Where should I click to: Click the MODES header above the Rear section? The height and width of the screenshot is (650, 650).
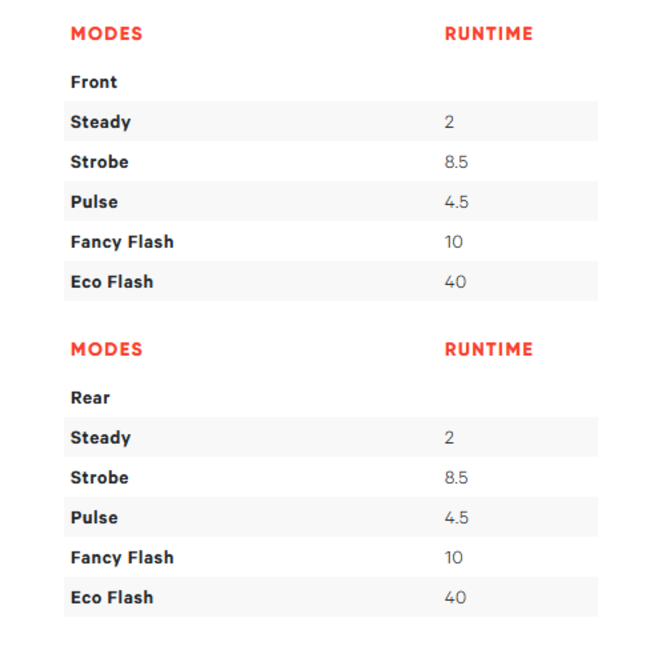[x=106, y=350]
